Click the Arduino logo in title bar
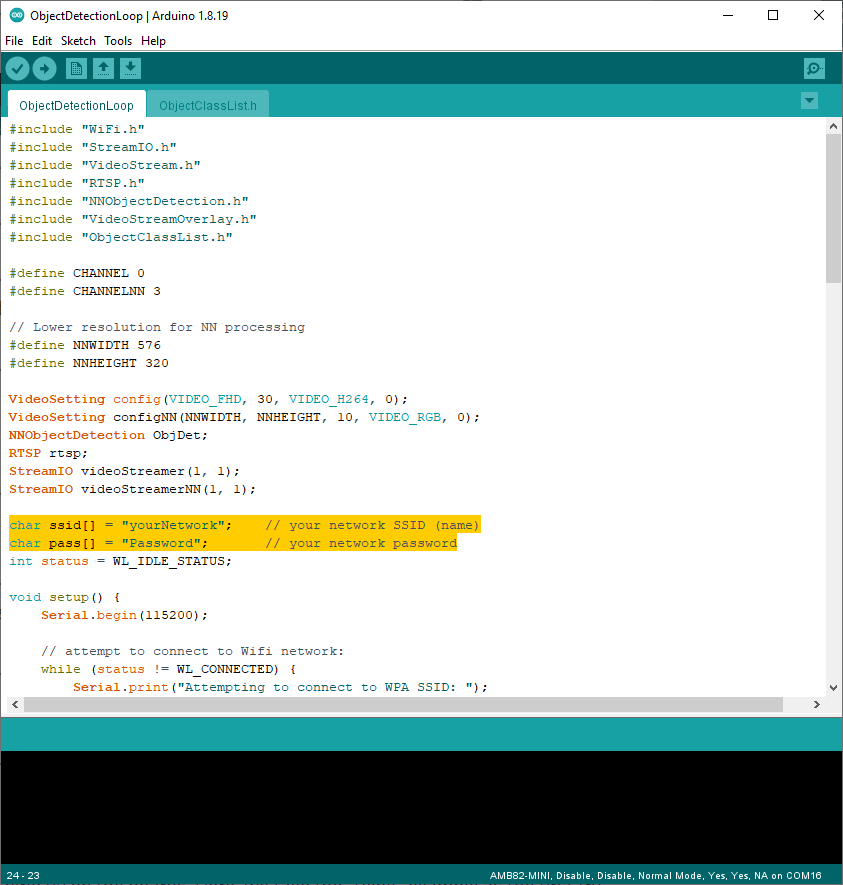The height and width of the screenshot is (885, 843). click(17, 15)
